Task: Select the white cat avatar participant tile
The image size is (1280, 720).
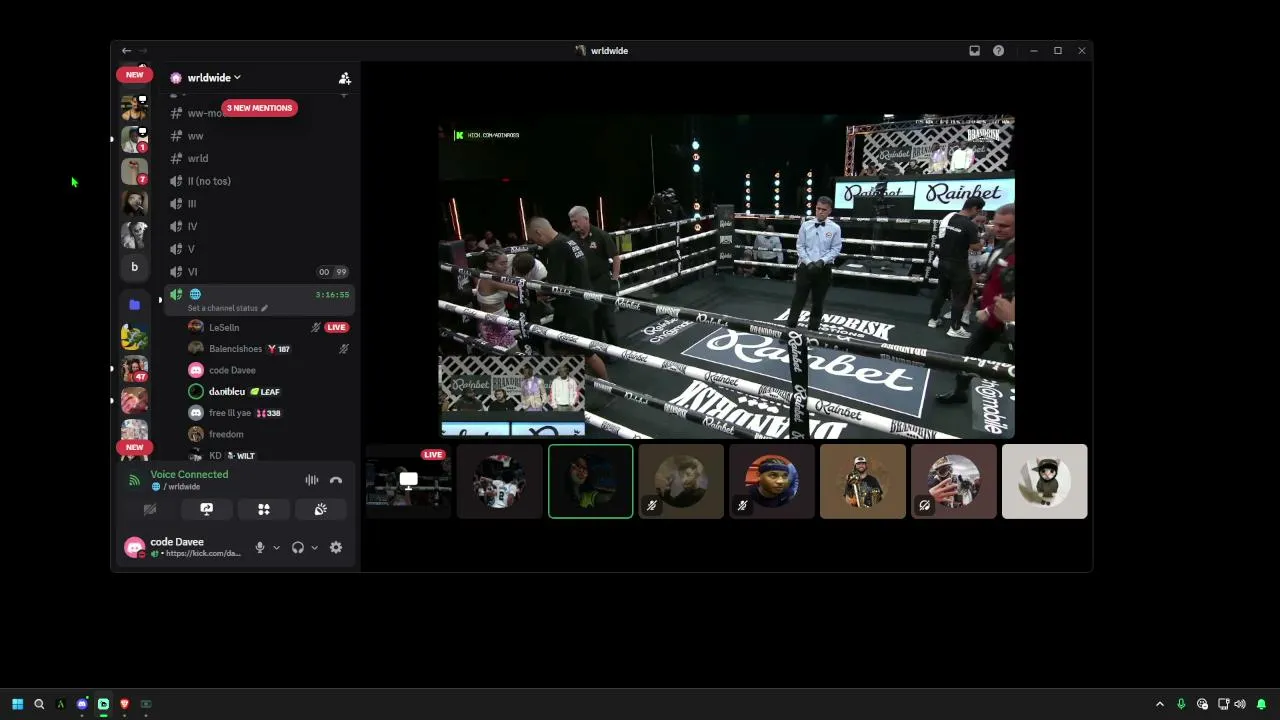Action: click(x=1044, y=482)
